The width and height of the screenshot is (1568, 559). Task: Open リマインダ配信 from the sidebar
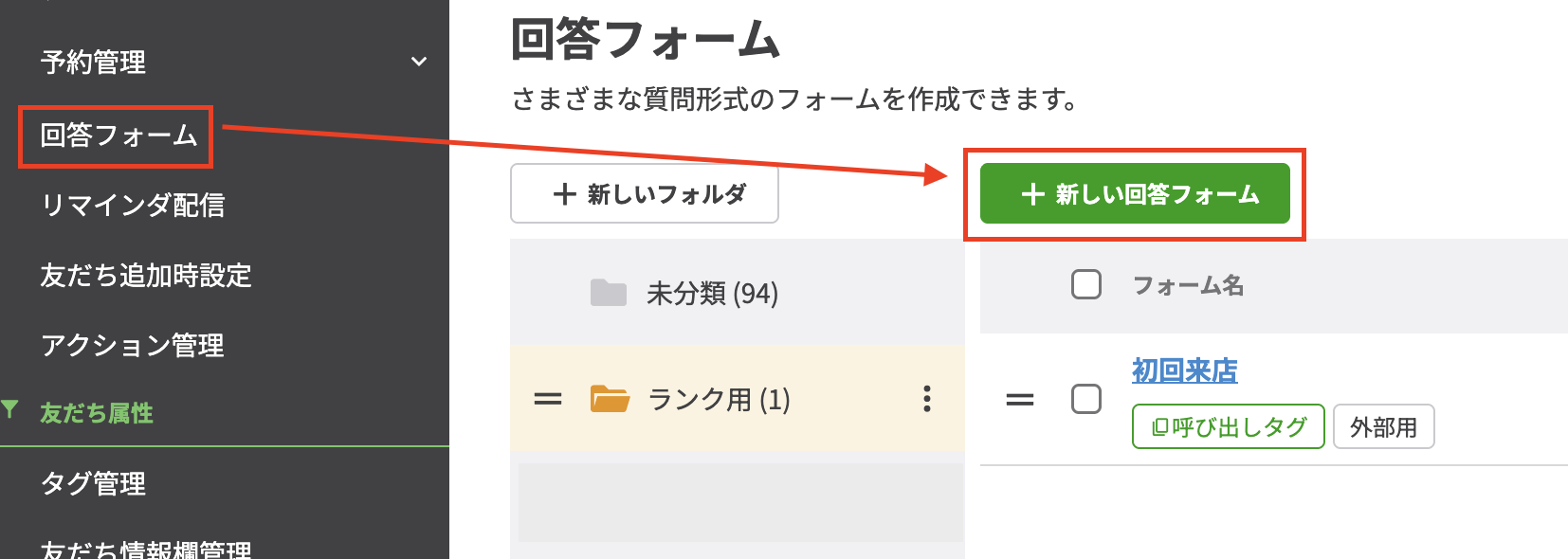click(133, 206)
